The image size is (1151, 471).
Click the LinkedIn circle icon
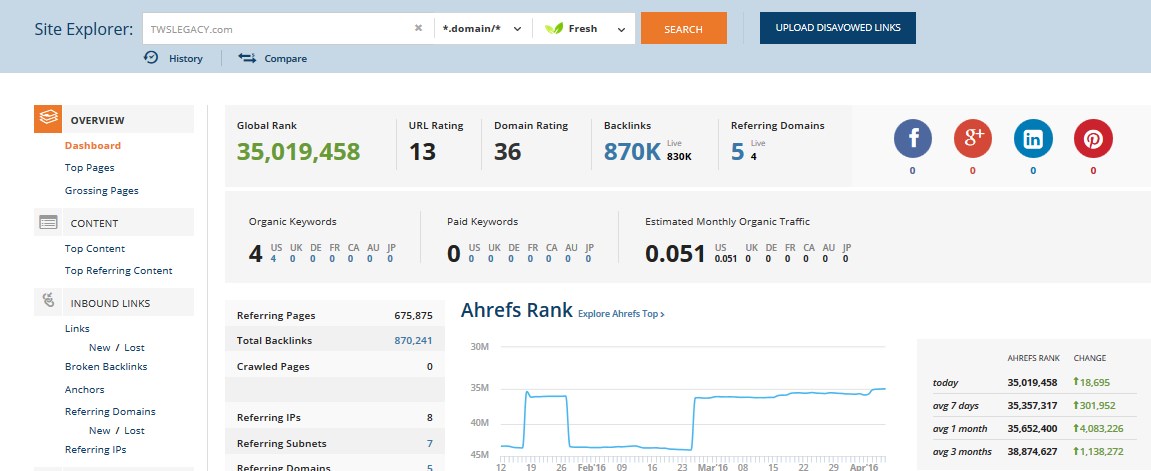1033,138
